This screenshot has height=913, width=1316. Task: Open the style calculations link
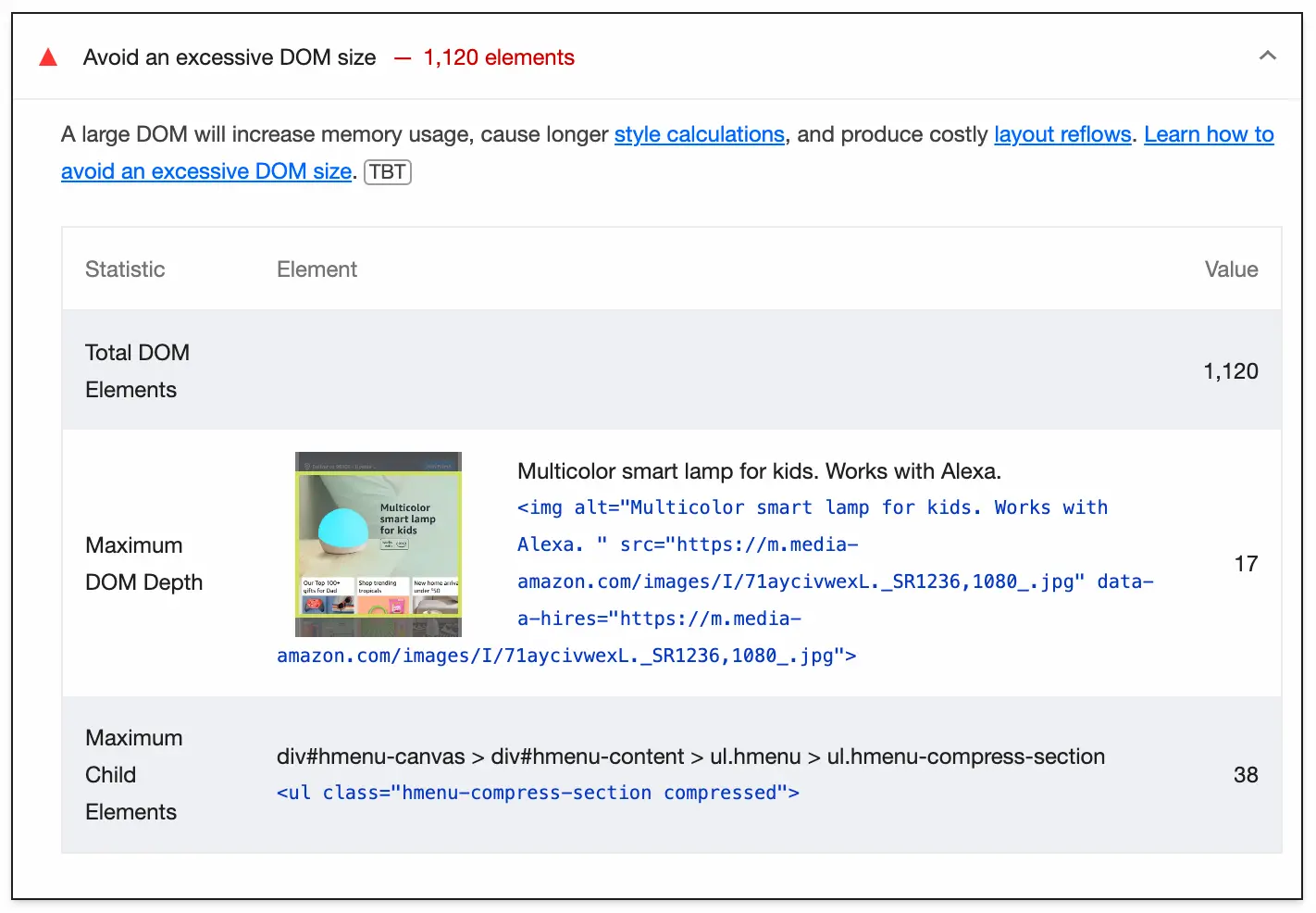tap(699, 134)
